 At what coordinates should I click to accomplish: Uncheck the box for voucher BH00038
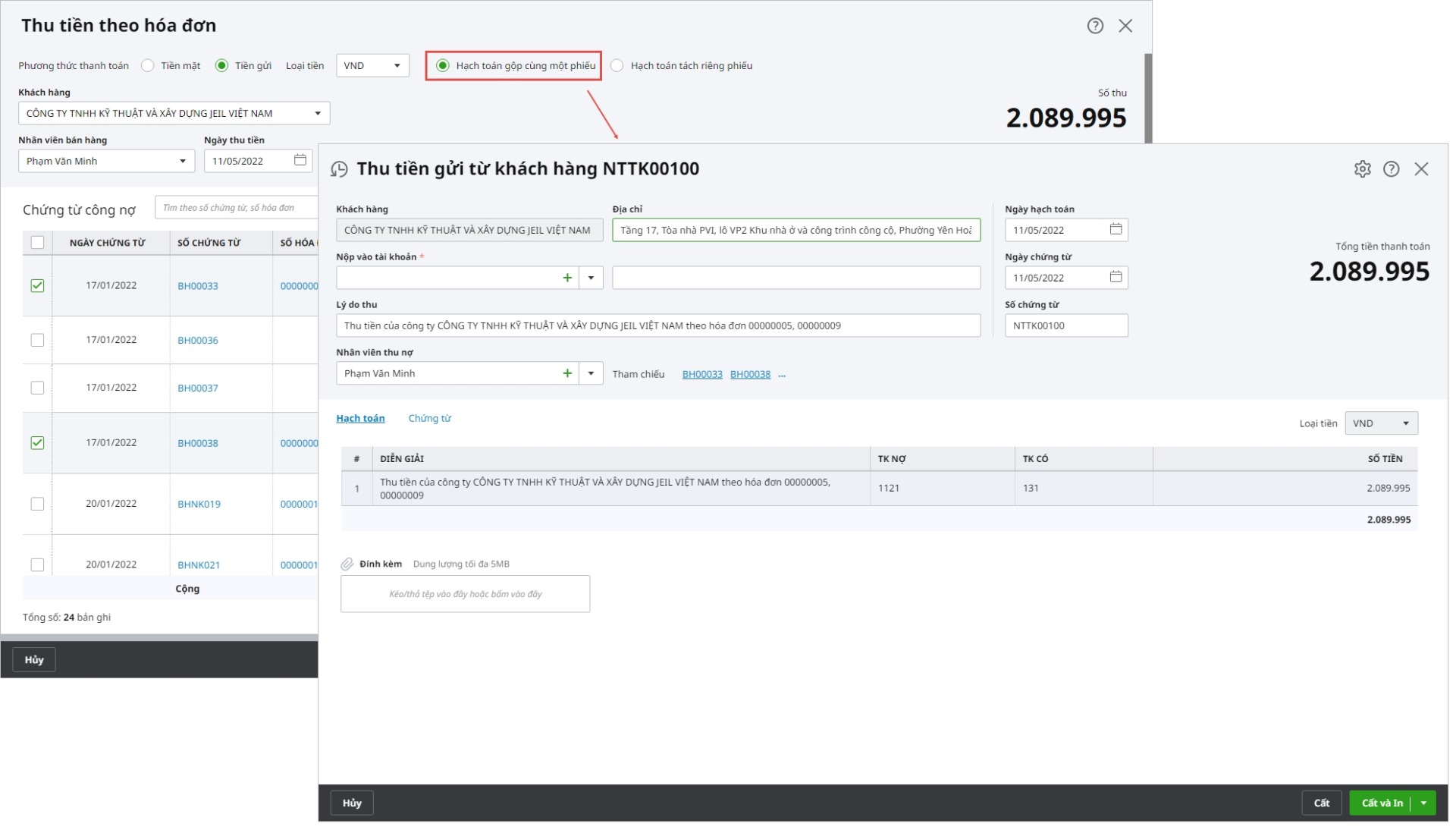(x=37, y=442)
